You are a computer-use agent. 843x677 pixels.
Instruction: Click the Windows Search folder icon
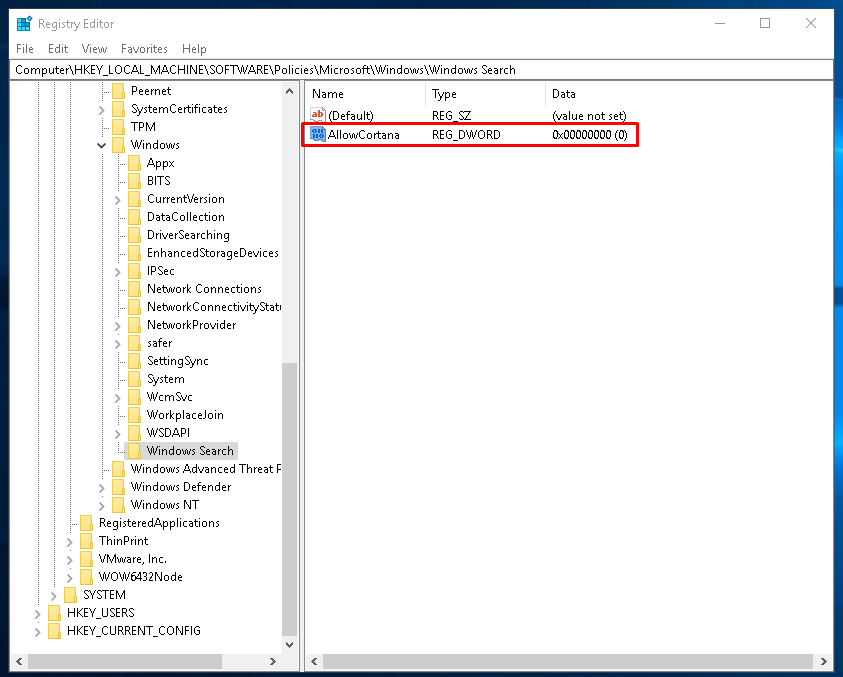[134, 451]
